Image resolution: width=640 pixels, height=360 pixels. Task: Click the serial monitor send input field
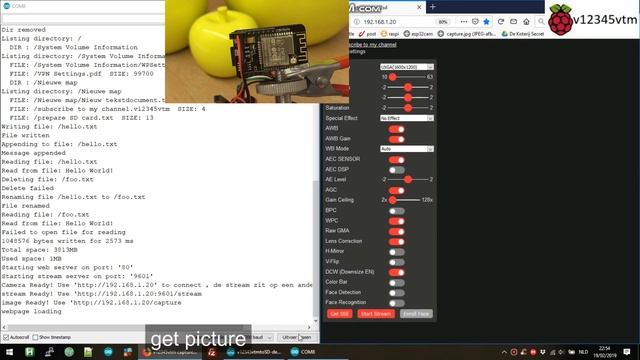click(83, 18)
